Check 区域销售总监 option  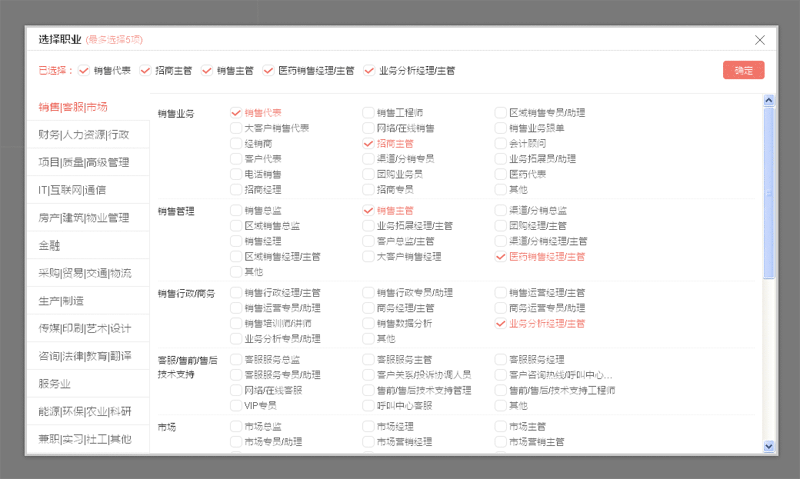point(236,225)
